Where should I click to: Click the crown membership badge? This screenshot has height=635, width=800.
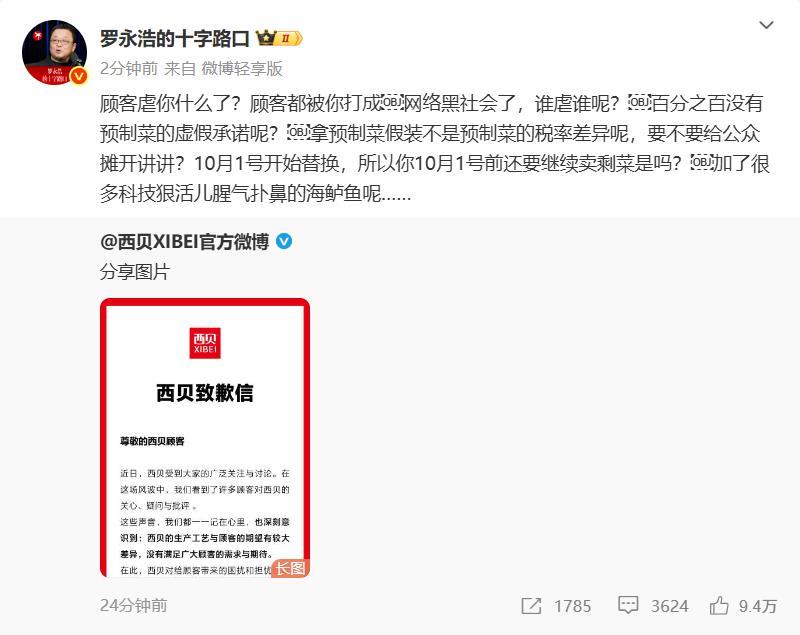coord(279,38)
